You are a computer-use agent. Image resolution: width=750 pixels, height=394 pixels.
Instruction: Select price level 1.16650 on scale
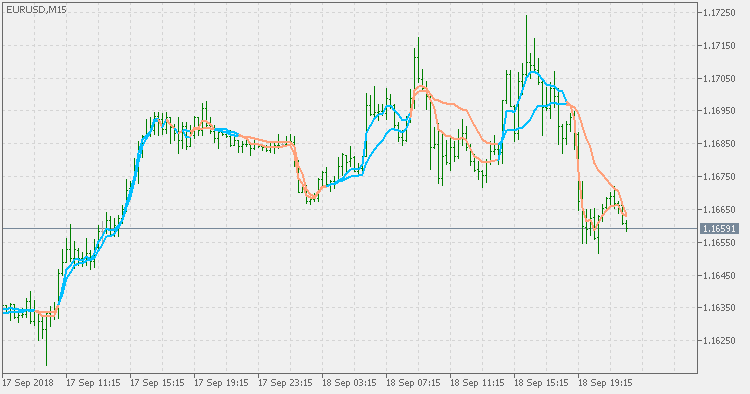[x=719, y=210]
